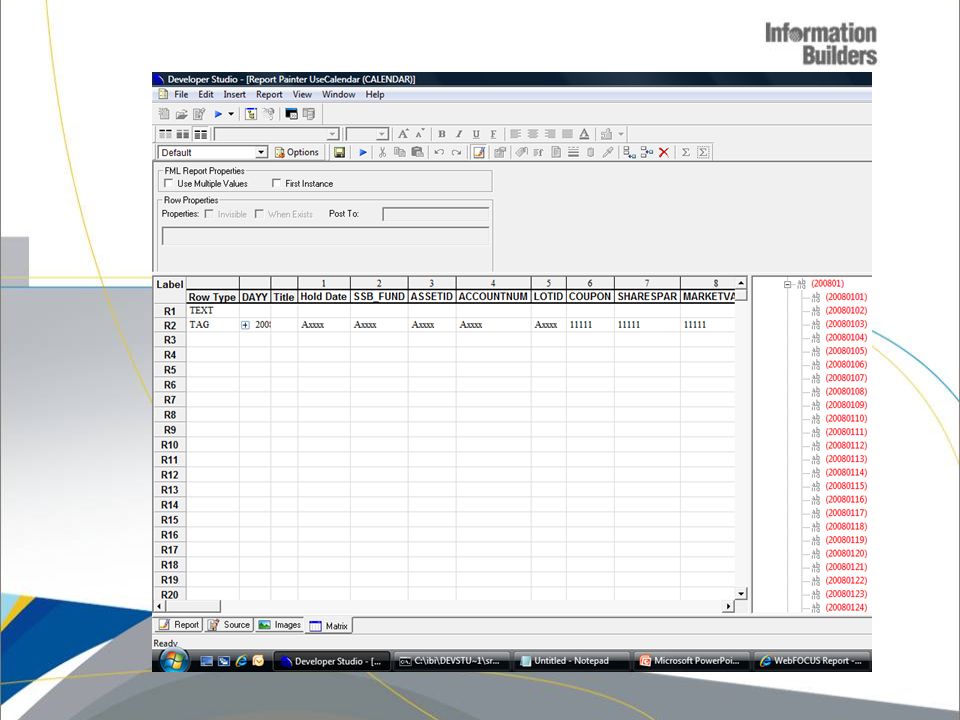The height and width of the screenshot is (720, 960).
Task: Open the Window menu
Action: coord(339,94)
